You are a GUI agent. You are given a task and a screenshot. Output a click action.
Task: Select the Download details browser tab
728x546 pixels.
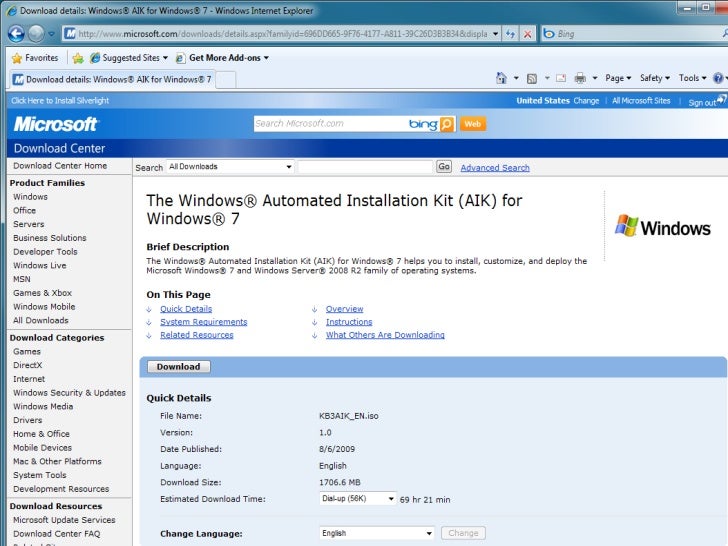point(112,79)
